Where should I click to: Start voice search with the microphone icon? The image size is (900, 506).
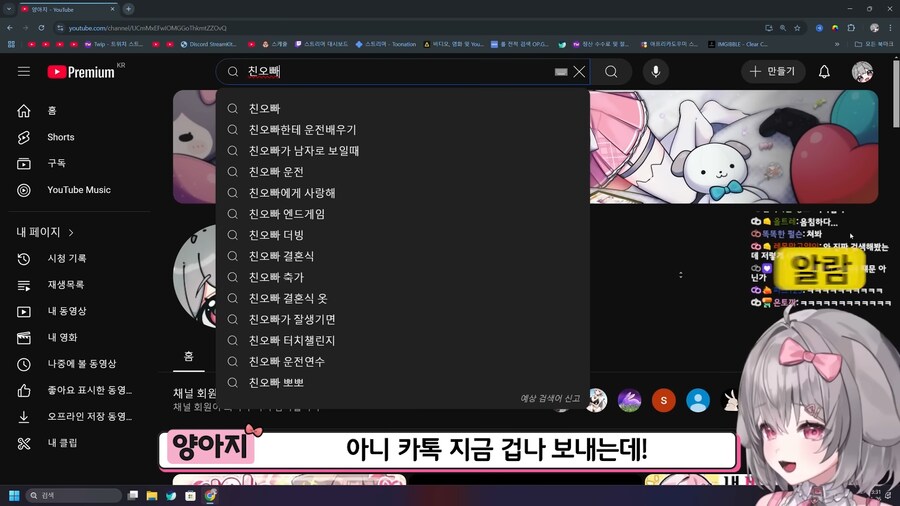tap(655, 72)
